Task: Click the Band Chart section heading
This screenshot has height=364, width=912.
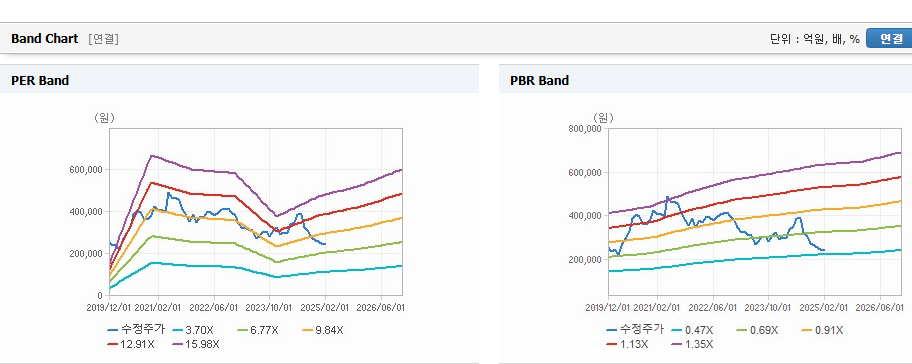Action: (x=44, y=39)
